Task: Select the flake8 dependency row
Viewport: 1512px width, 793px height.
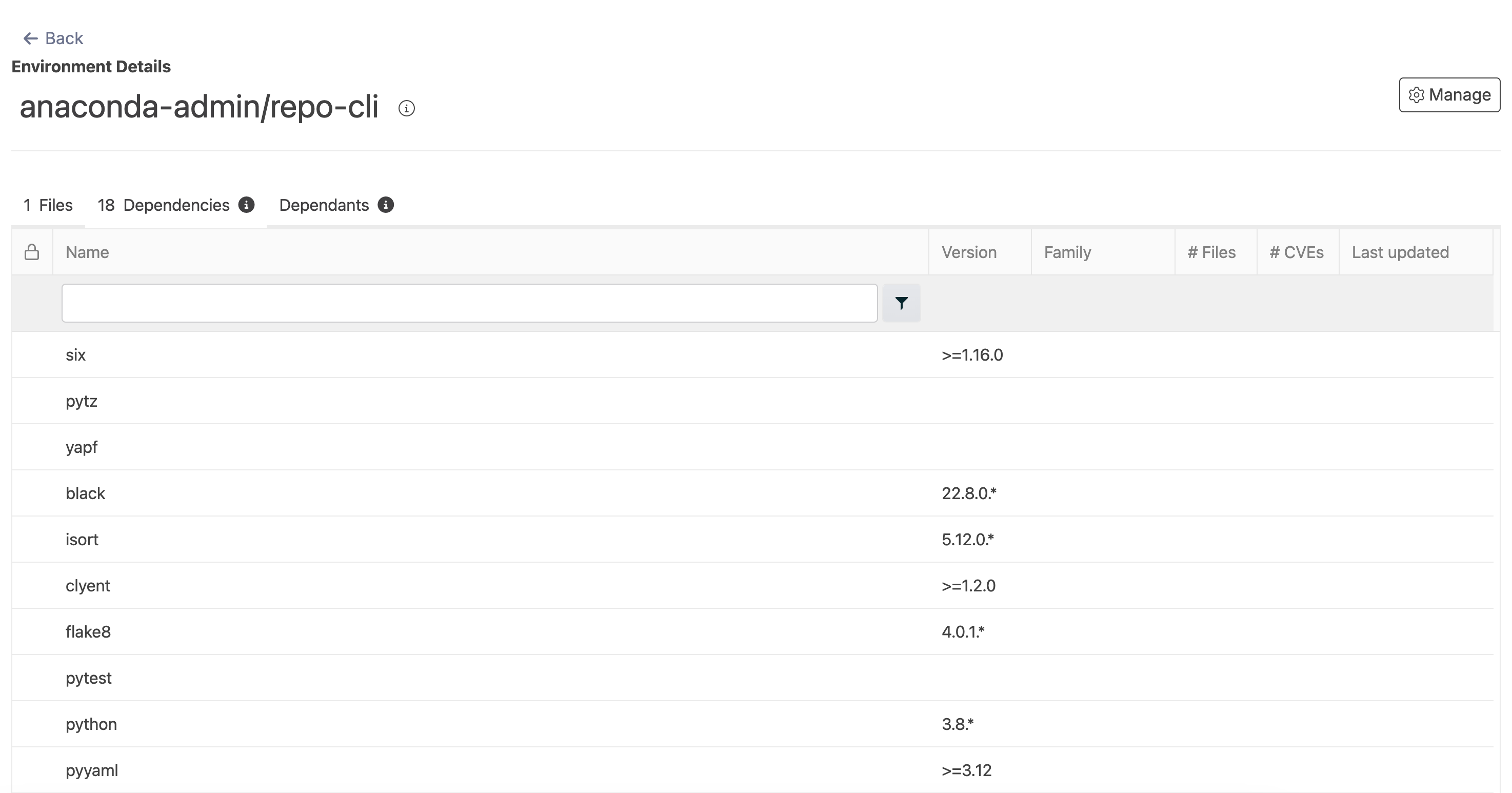Action: (x=88, y=631)
